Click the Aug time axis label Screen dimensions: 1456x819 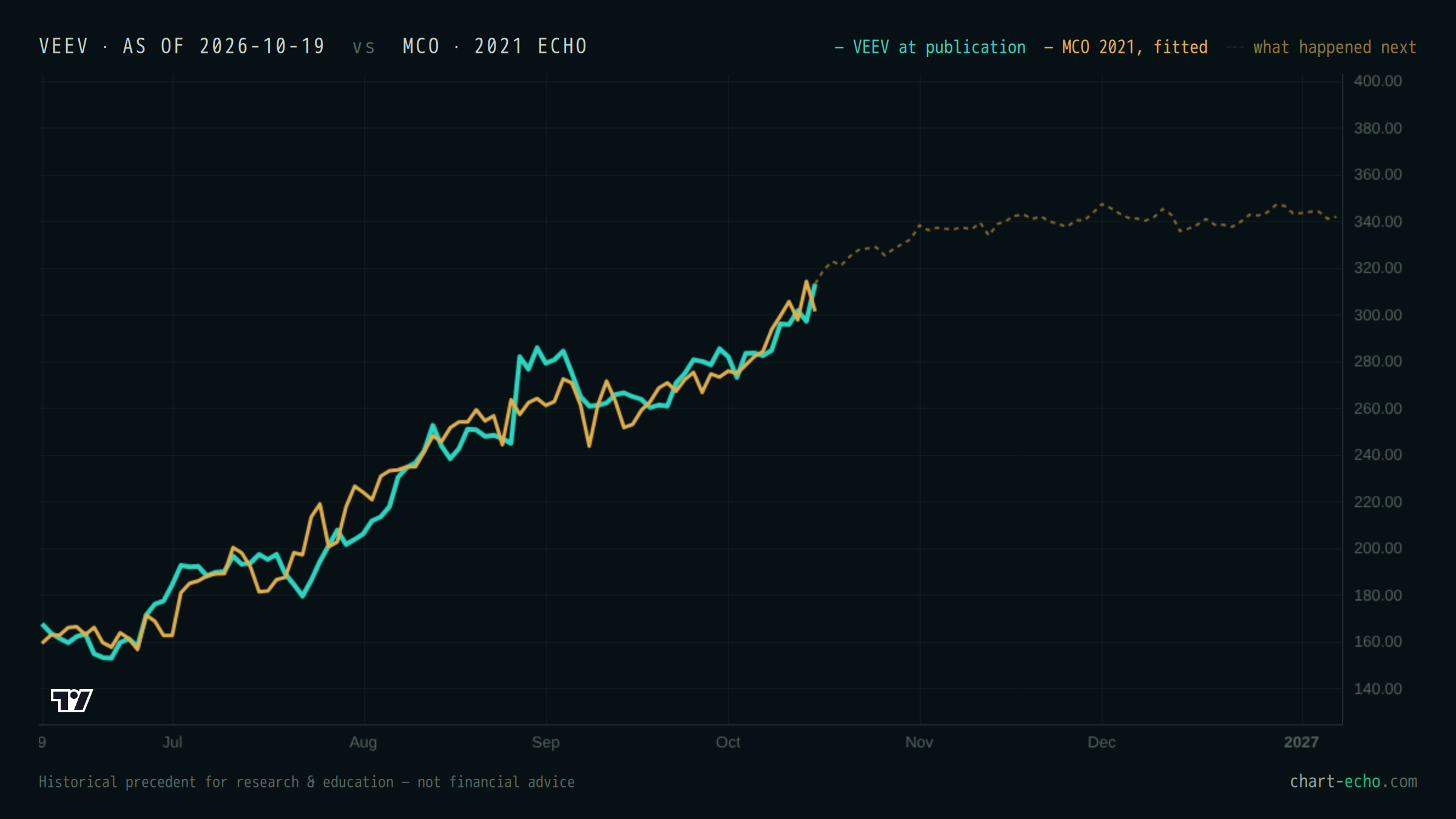pos(363,743)
